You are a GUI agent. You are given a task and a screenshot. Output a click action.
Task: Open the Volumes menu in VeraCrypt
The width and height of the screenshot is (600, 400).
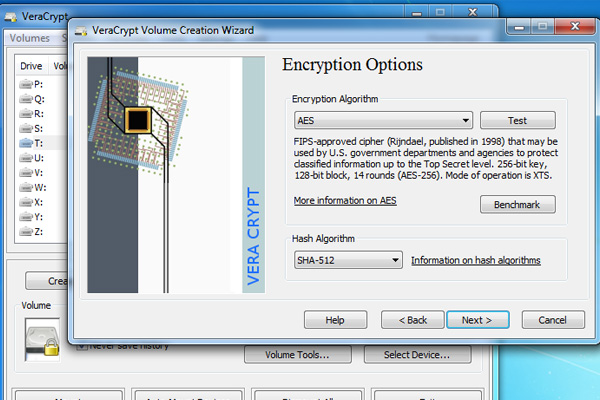pyautogui.click(x=29, y=38)
